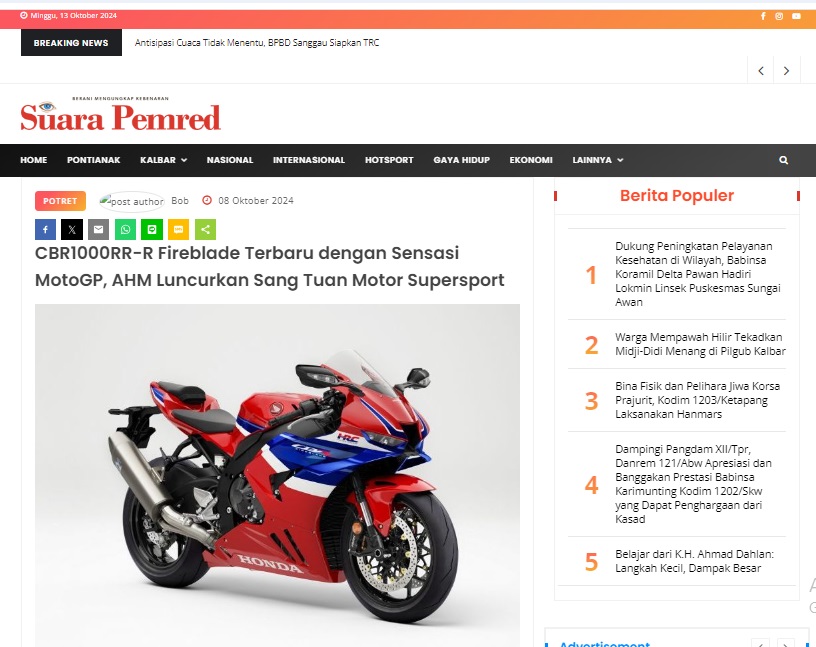Screen dimensions: 816x647
Task: Click the Potret category badge
Action: [x=60, y=201]
